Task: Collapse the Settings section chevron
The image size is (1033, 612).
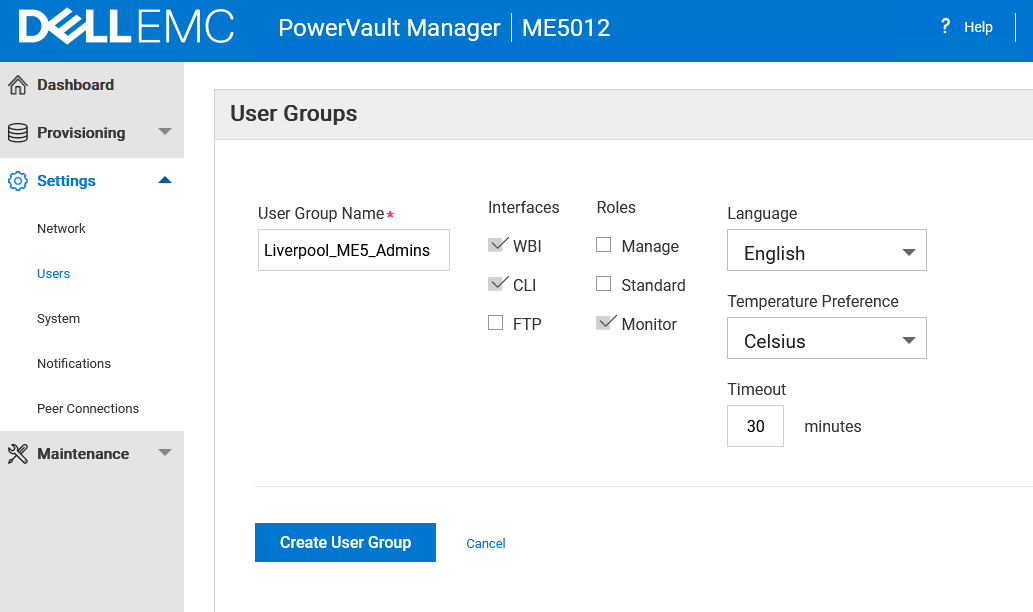Action: point(164,181)
